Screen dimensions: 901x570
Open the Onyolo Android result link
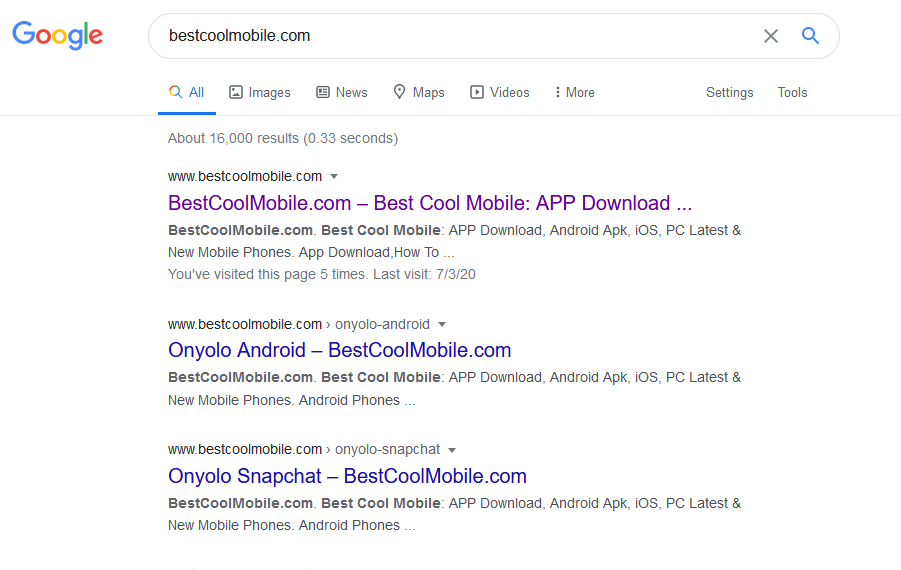(x=339, y=350)
